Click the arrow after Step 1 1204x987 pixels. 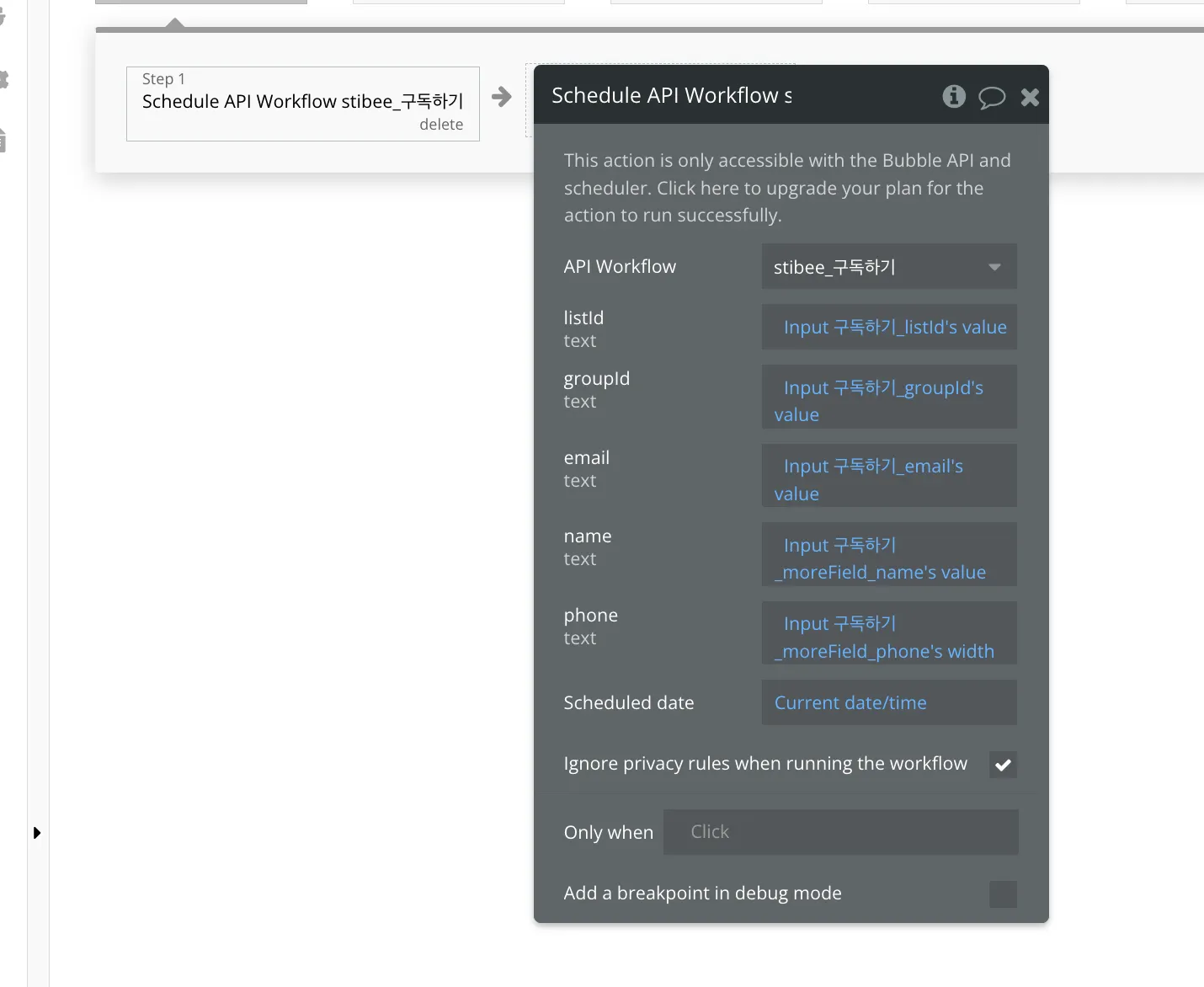click(502, 97)
